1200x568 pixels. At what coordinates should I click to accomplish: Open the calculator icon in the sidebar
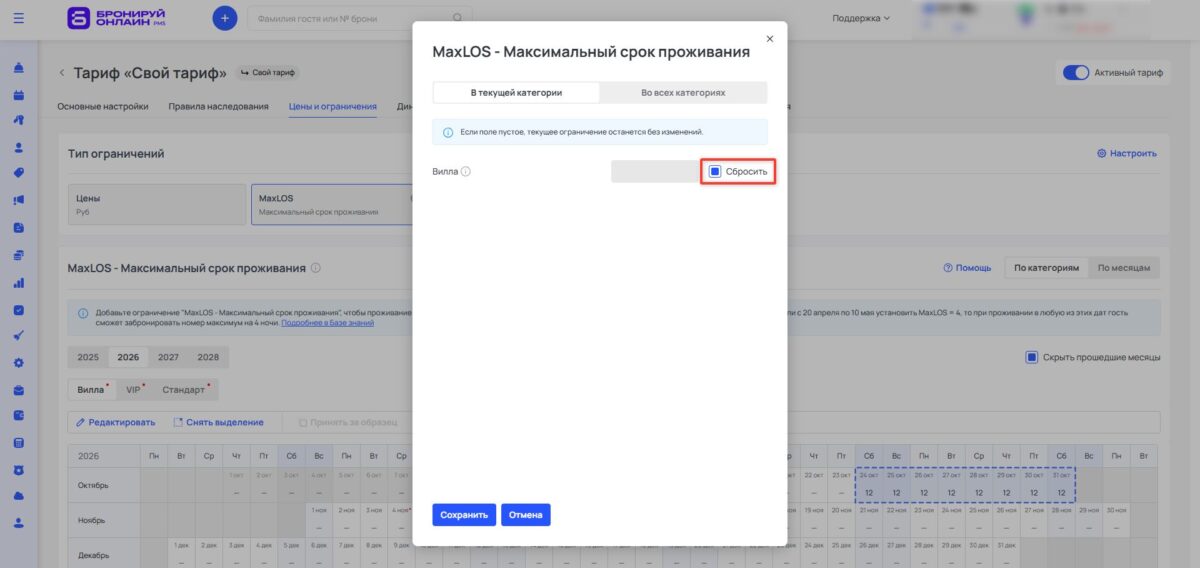(x=19, y=443)
